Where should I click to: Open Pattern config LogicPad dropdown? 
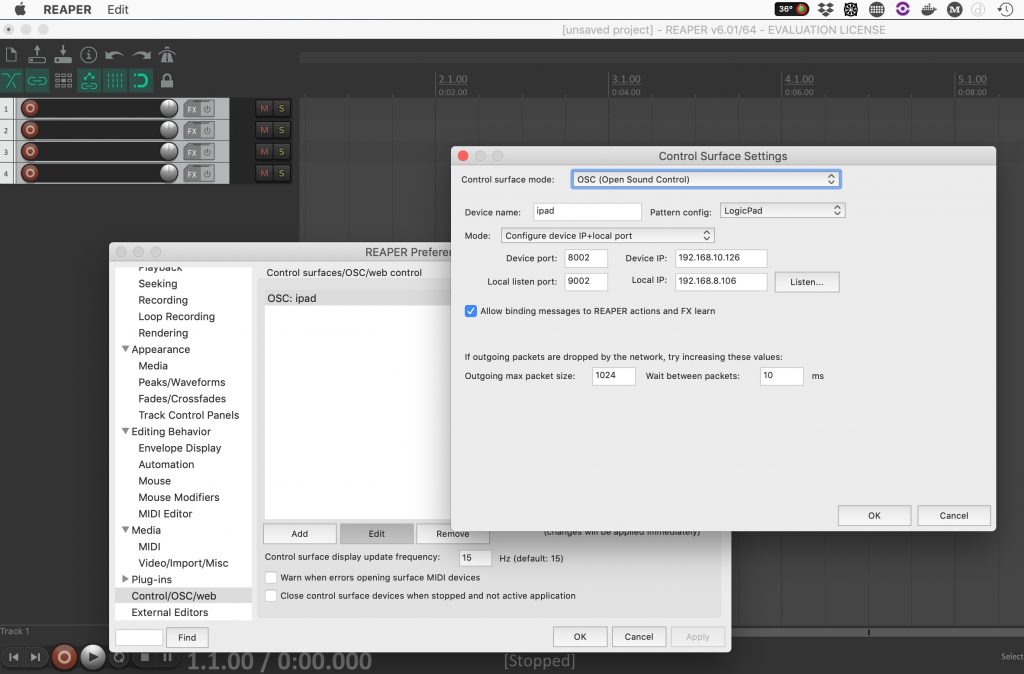point(782,210)
